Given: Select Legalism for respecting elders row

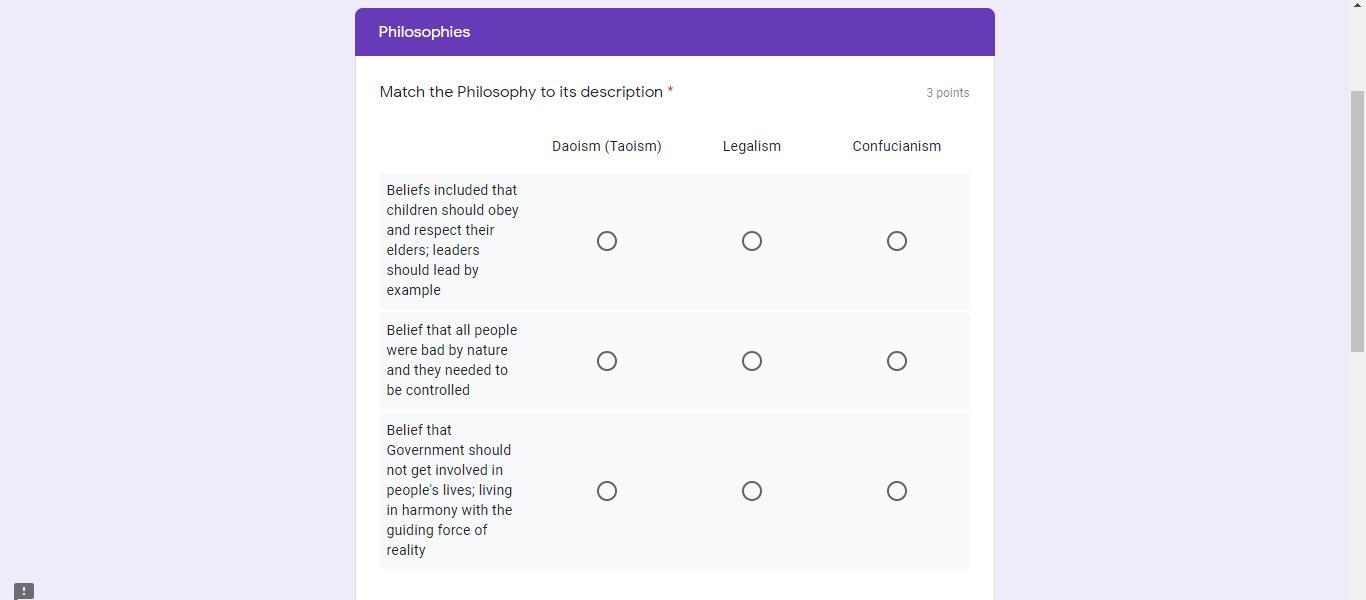Looking at the screenshot, I should (752, 241).
